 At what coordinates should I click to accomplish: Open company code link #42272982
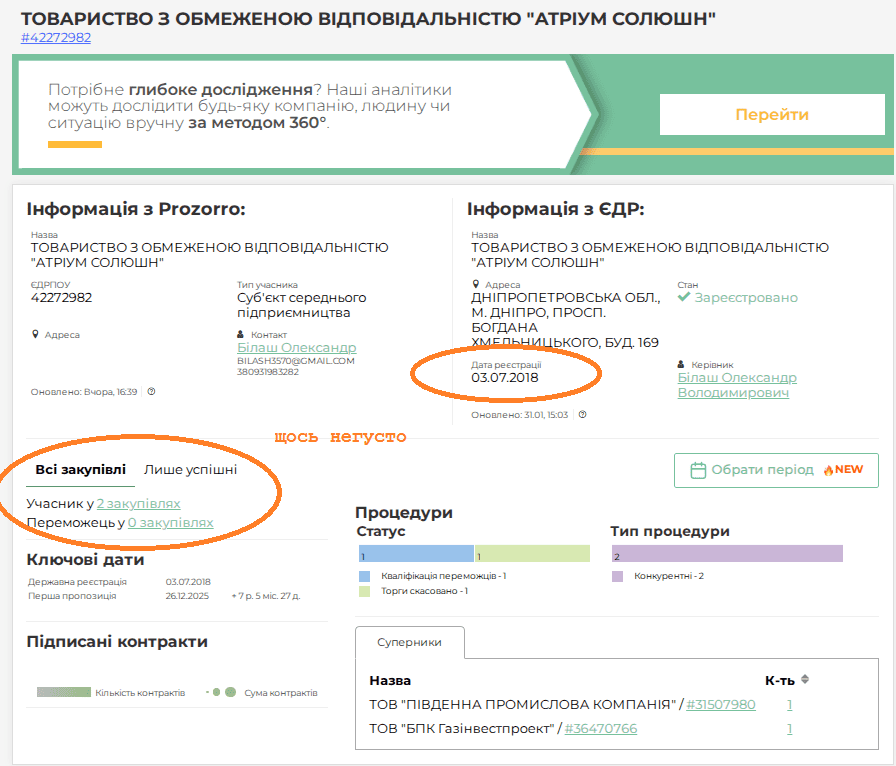[56, 38]
